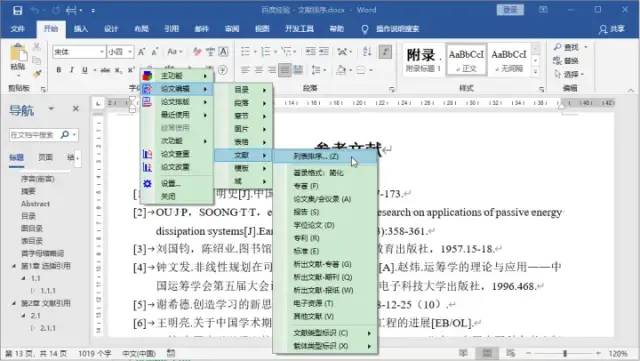Toggle Bold formatting button
The width and height of the screenshot is (640, 361).
[x=59, y=70]
